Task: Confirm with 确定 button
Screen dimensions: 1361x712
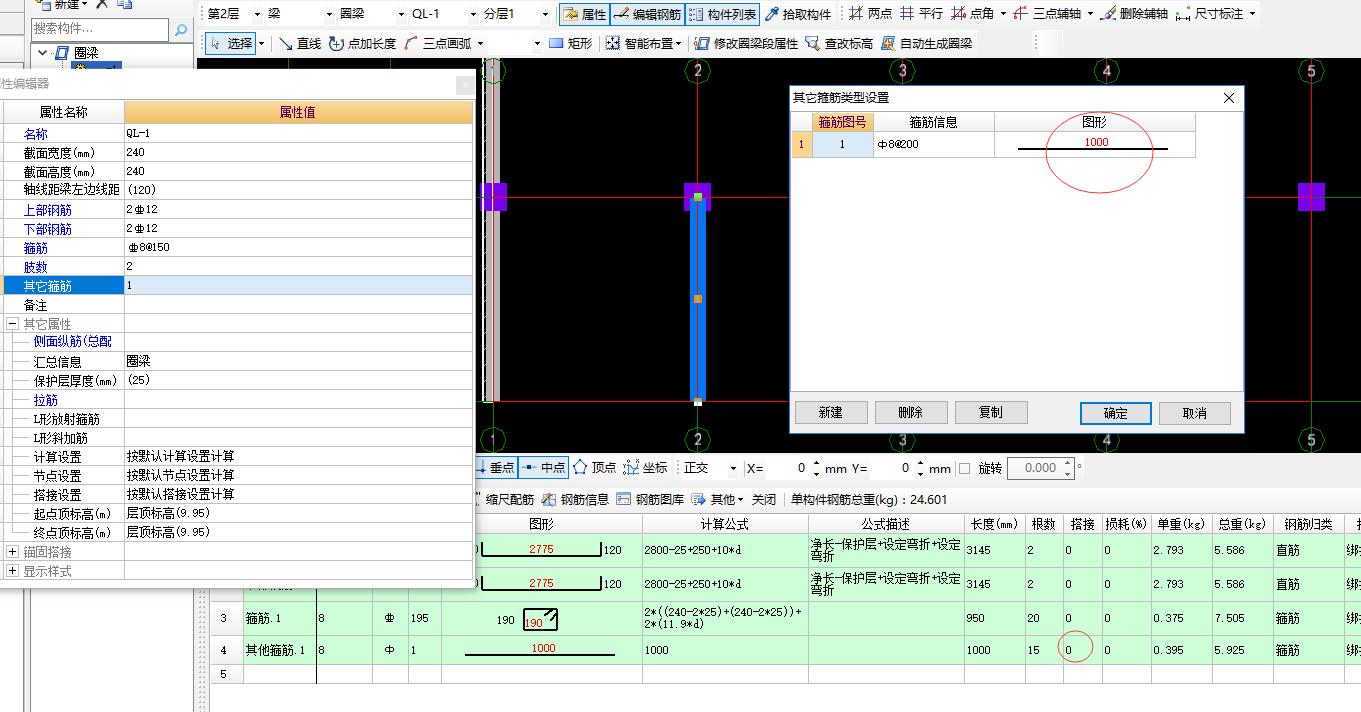Action: [1116, 413]
